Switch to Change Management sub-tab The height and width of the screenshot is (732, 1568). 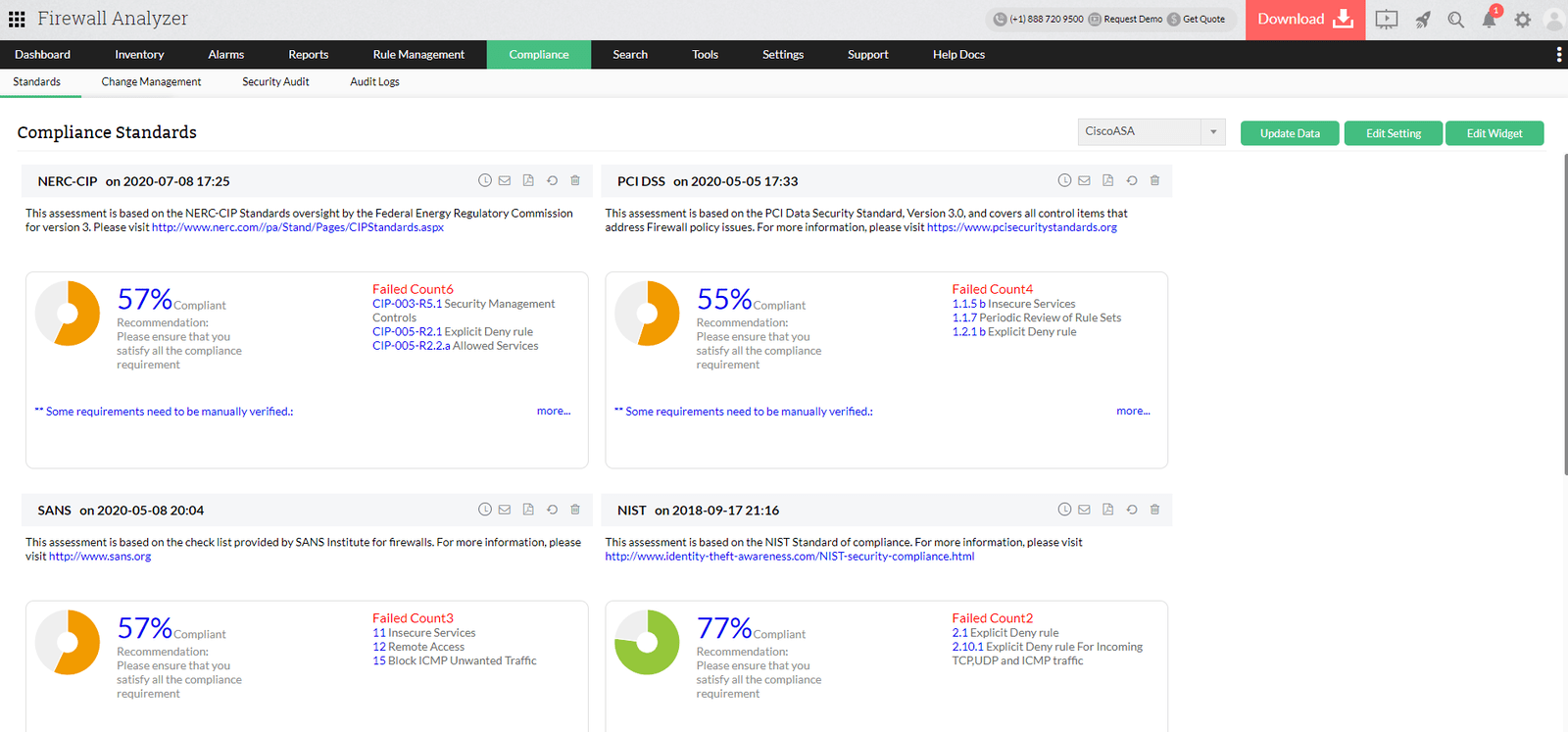151,82
